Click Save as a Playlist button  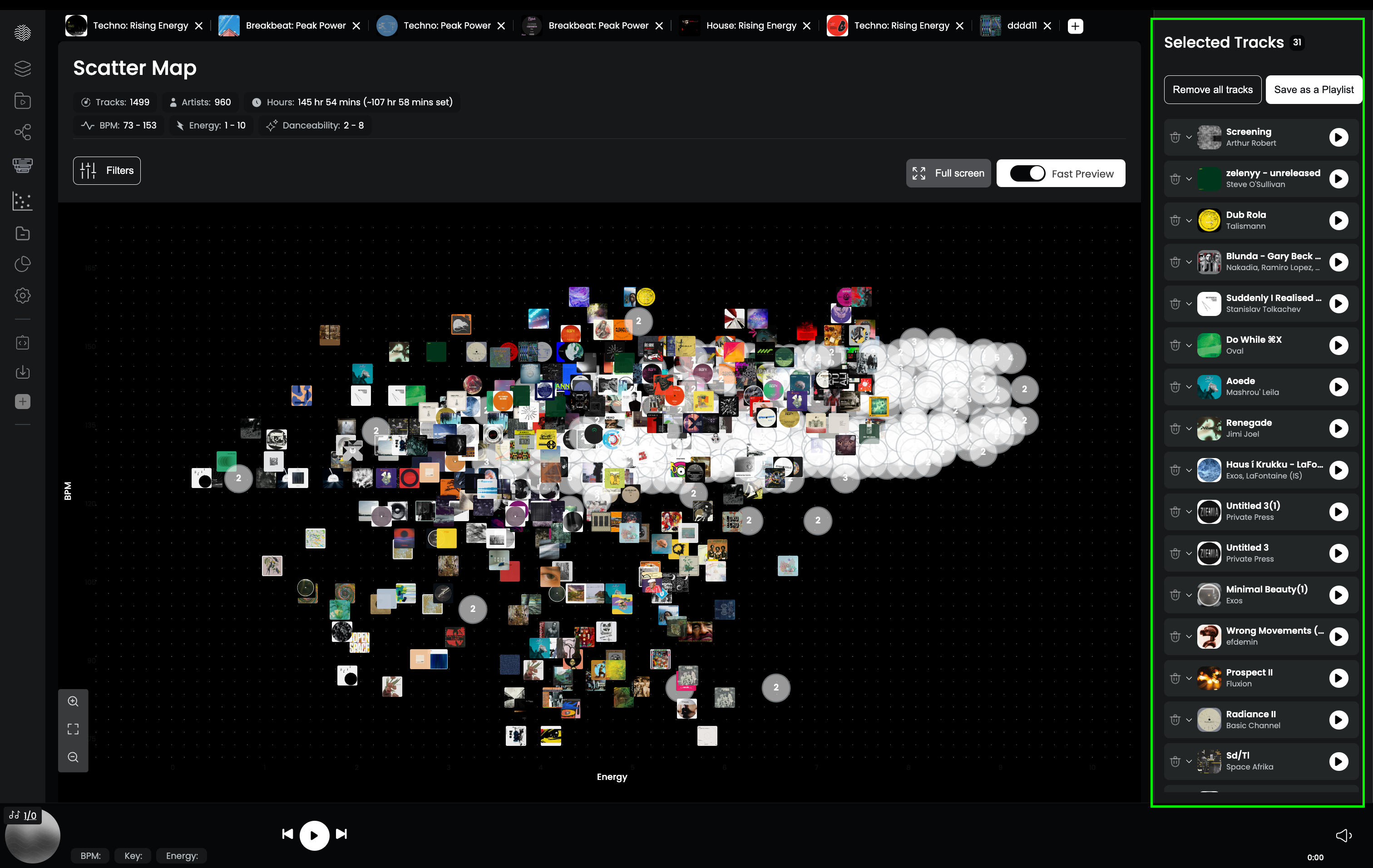coord(1314,89)
